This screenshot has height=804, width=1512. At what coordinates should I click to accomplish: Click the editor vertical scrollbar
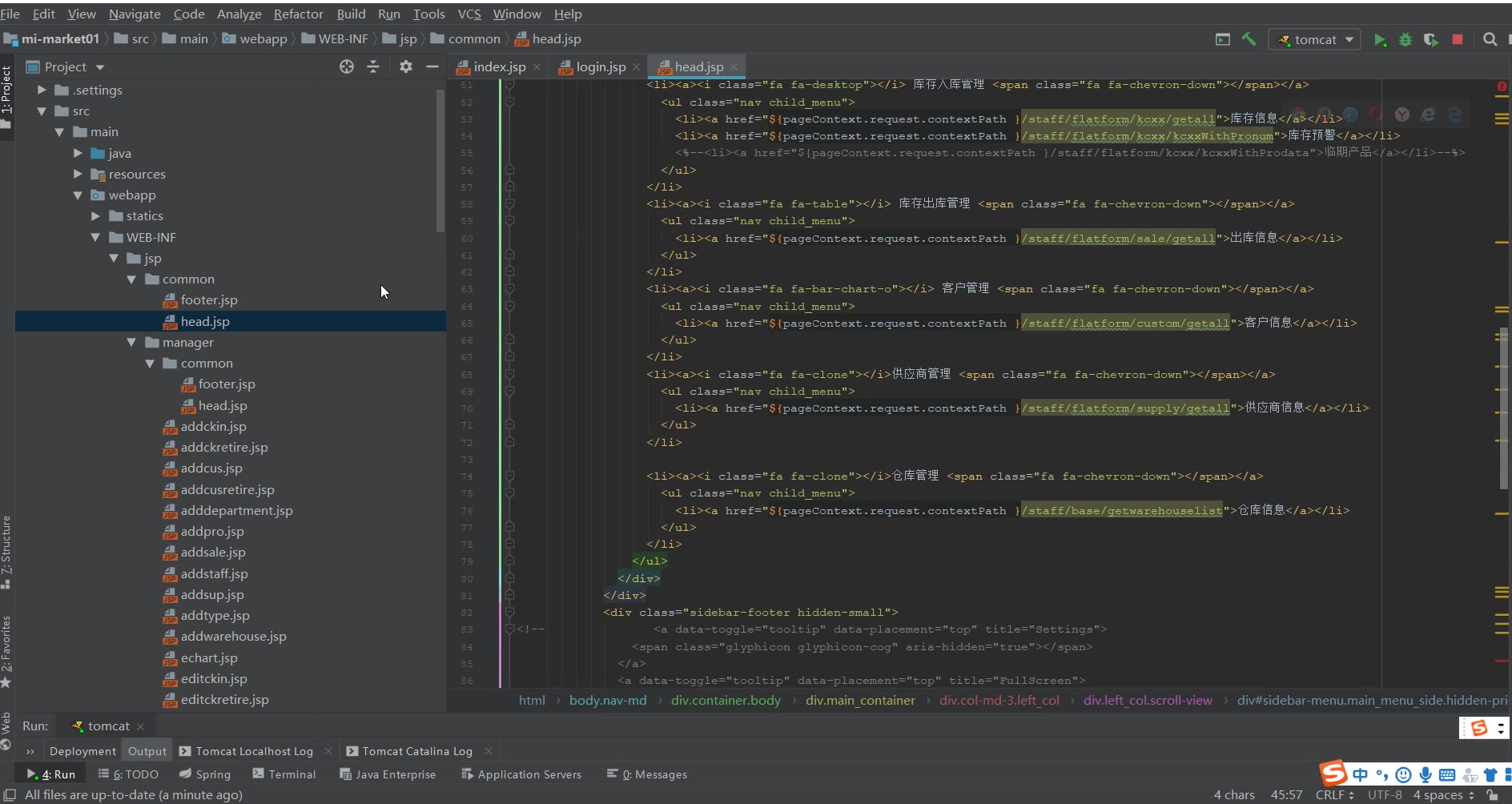tap(1503, 408)
